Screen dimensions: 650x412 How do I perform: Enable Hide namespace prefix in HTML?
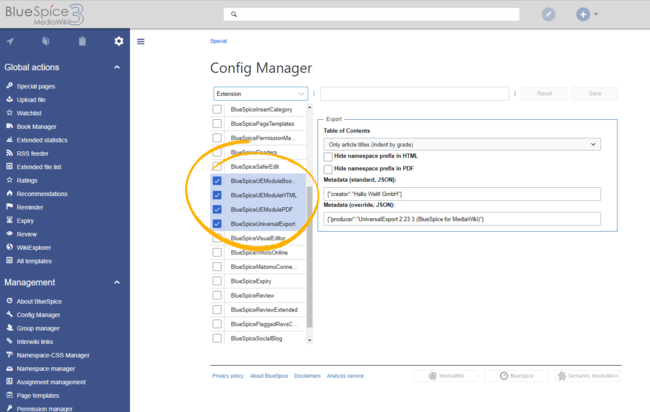(328, 157)
